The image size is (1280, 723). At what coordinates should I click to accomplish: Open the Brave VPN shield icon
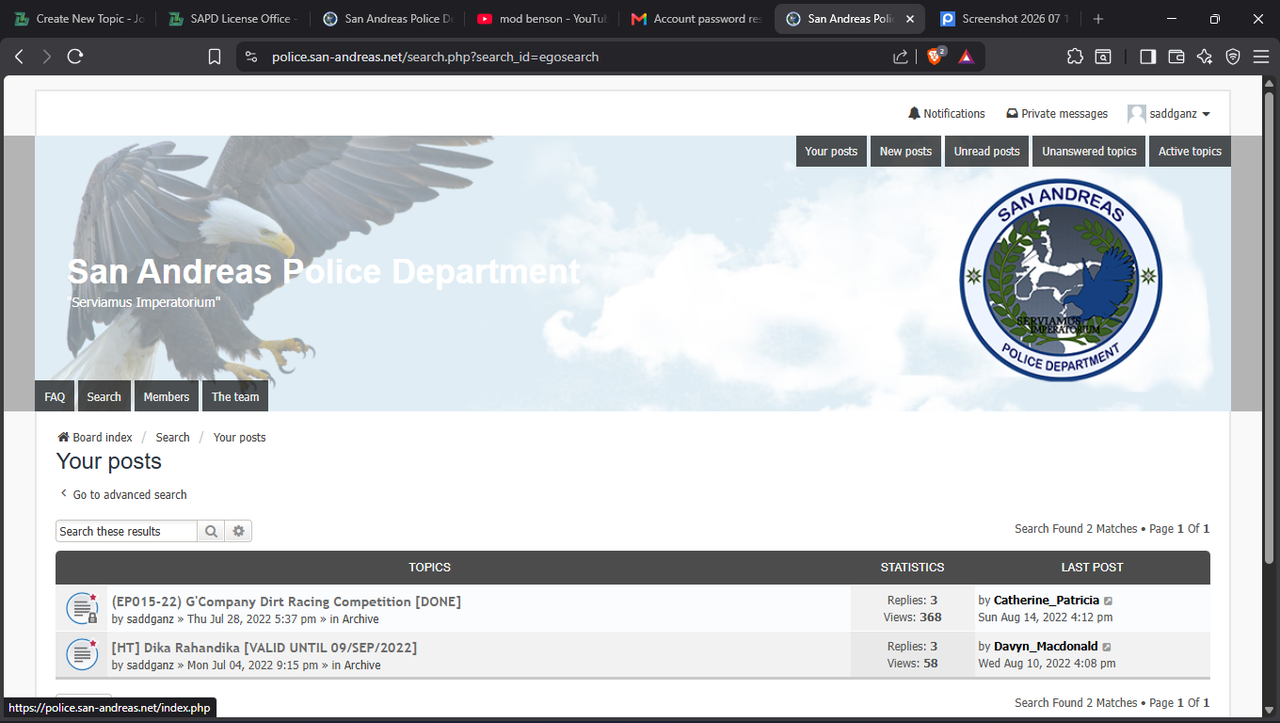pyautogui.click(x=1233, y=57)
